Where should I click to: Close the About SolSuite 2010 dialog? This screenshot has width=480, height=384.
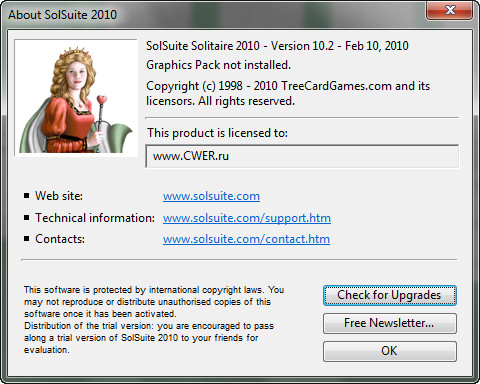click(450, 10)
